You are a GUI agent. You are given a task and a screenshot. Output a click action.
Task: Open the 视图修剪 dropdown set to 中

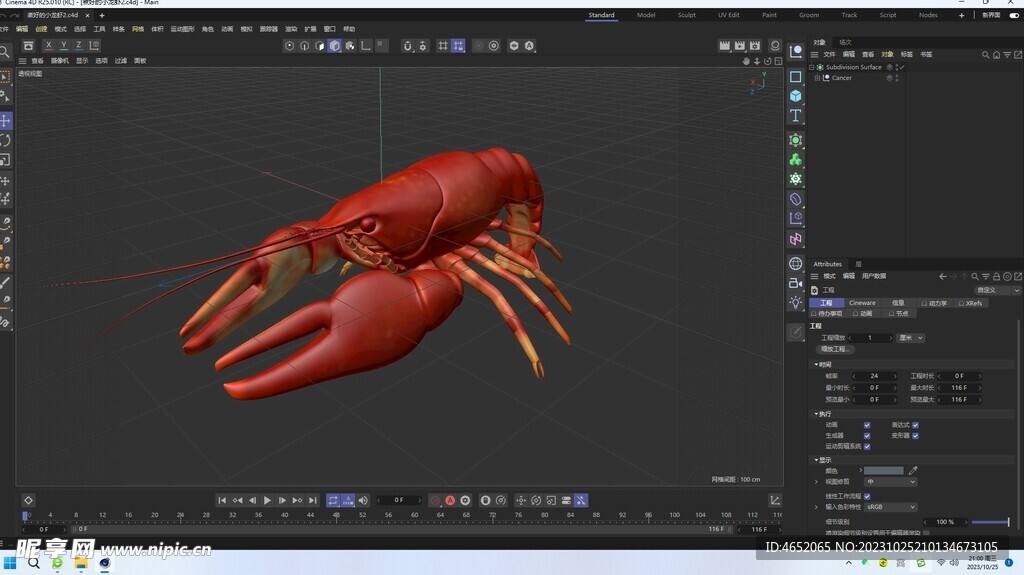pos(890,482)
